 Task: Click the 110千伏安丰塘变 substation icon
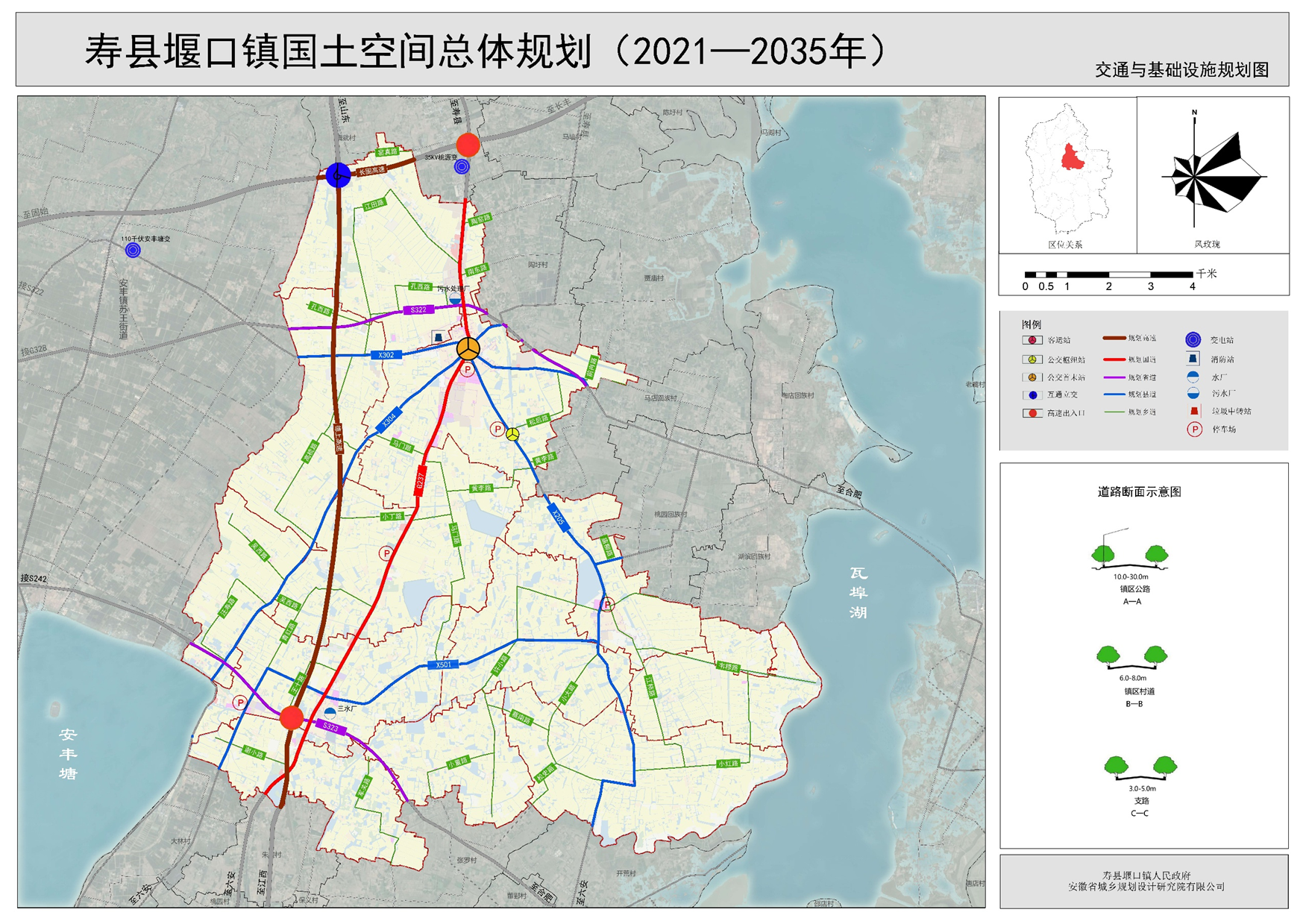133,251
